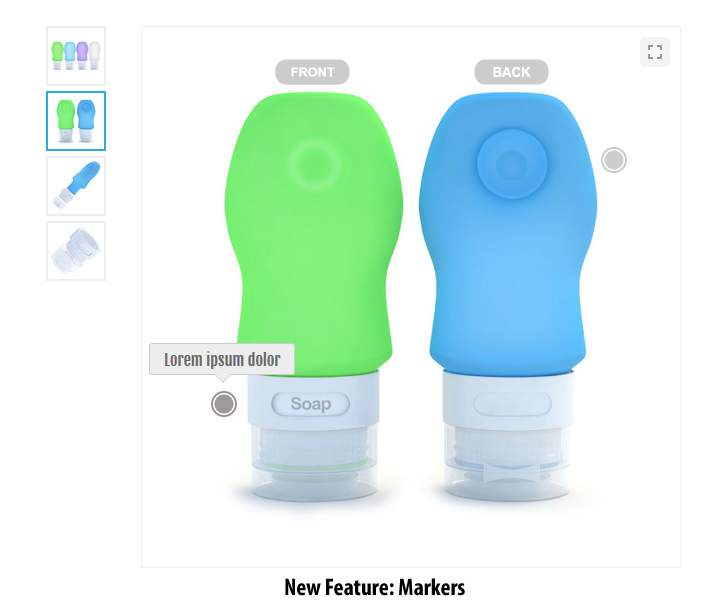
Task: Select the tilted blue bottle thumbnail
Action: coord(76,186)
